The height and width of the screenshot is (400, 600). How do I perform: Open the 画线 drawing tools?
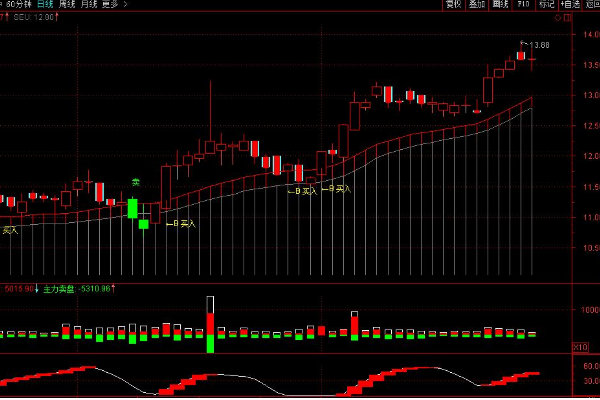(x=501, y=5)
